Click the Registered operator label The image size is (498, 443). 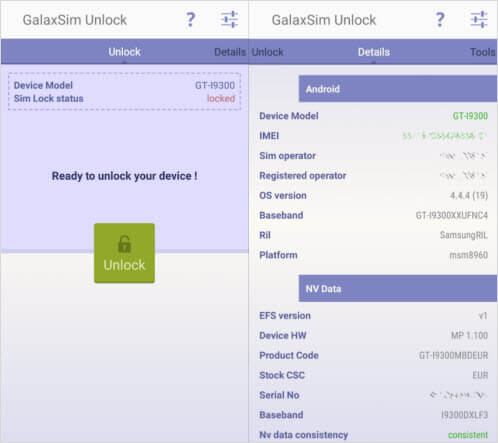click(x=303, y=175)
